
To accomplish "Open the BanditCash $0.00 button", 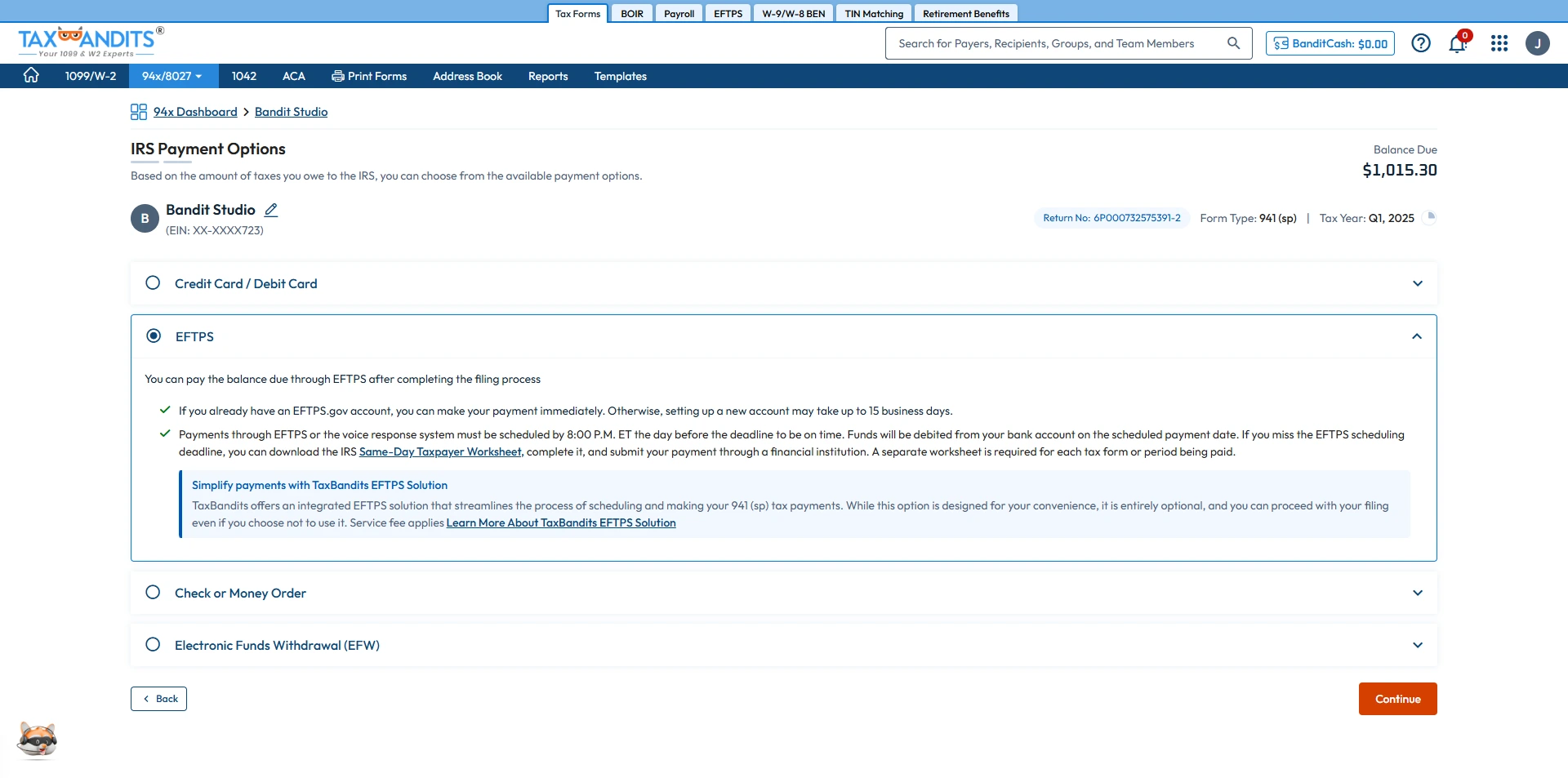I will pos(1330,43).
